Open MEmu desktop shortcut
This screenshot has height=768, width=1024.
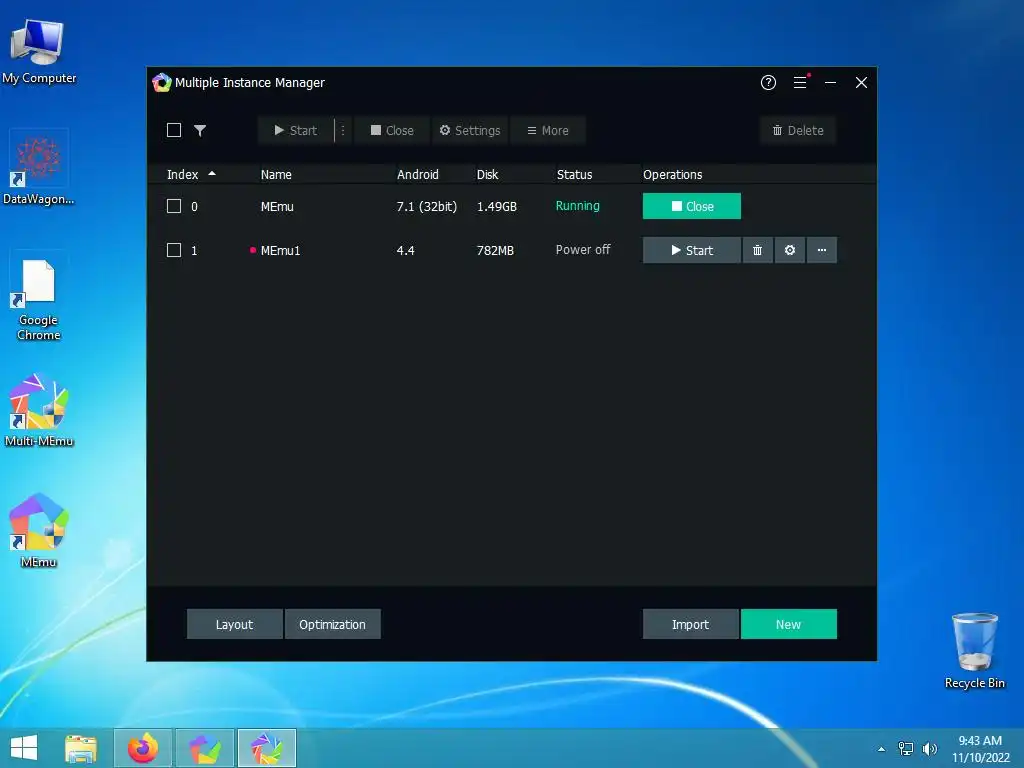click(x=39, y=530)
